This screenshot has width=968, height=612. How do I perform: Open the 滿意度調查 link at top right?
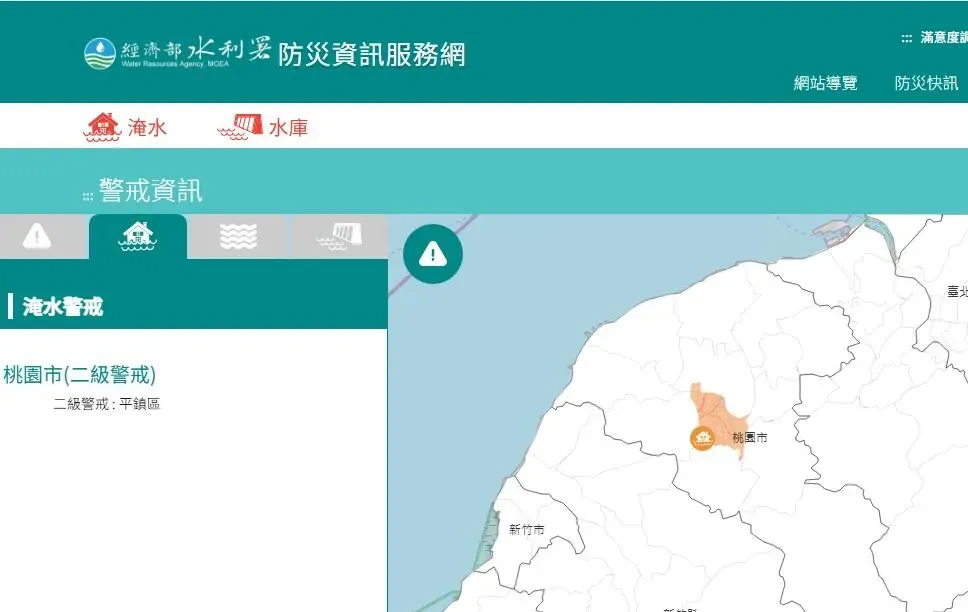(943, 38)
